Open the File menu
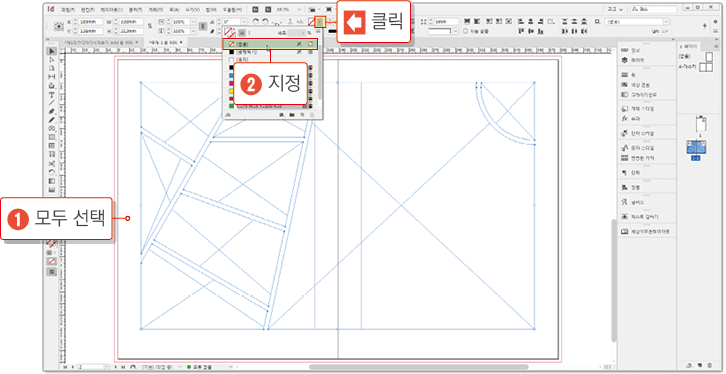726x374 pixels. pyautogui.click(x=69, y=10)
